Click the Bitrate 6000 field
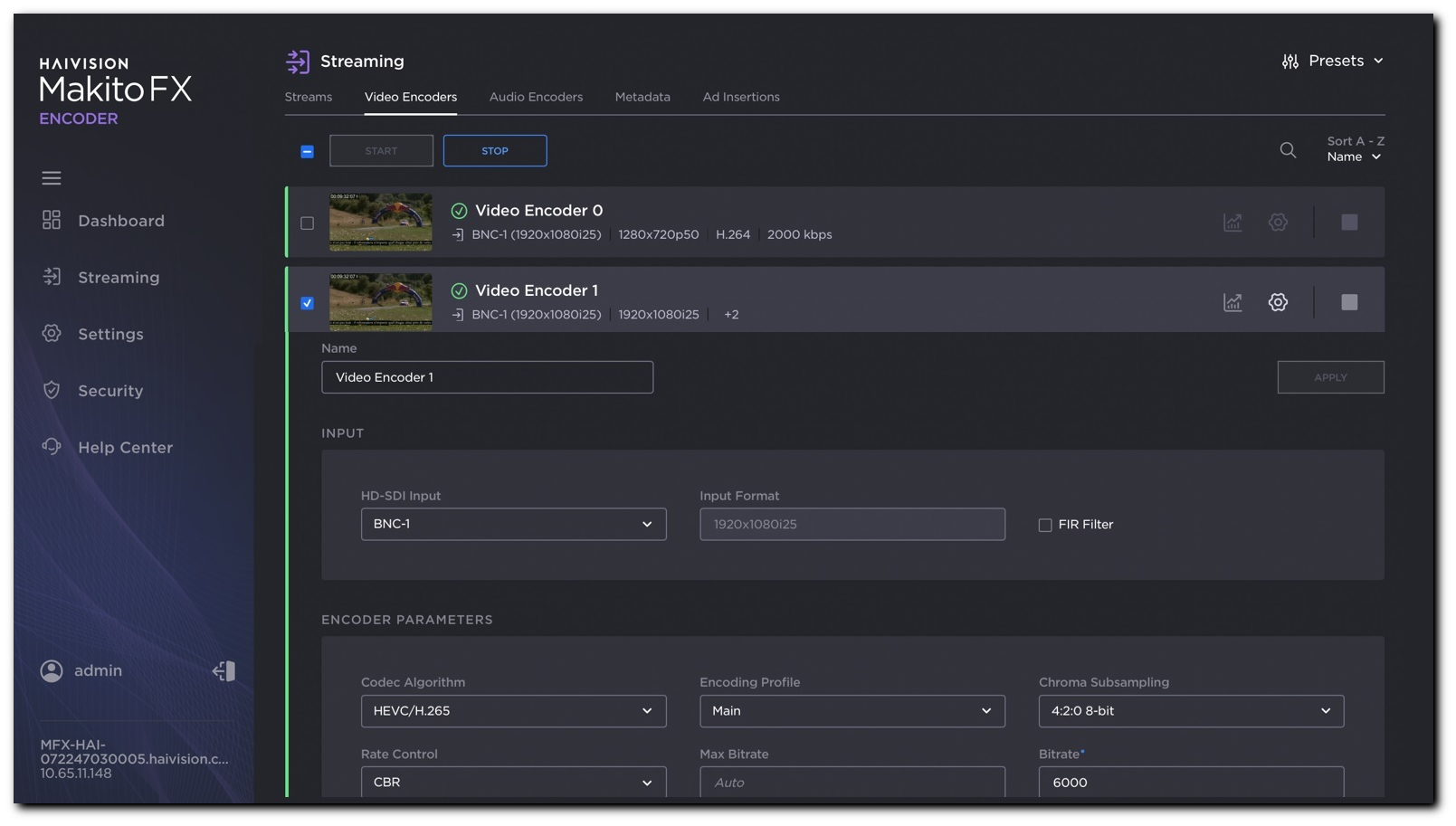The width and height of the screenshot is (1456, 826). coord(1192,782)
